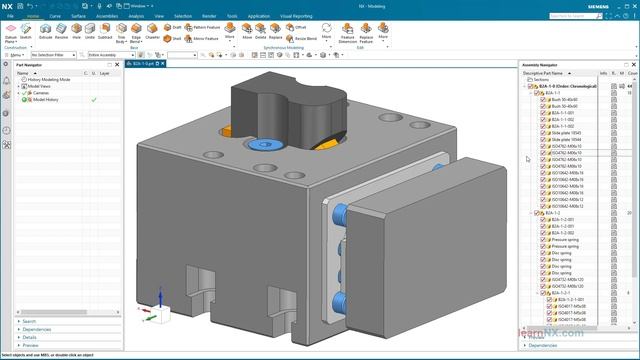Viewport: 640px width, 360px height.
Task: Choose the Chamfer tool
Action: (x=152, y=31)
